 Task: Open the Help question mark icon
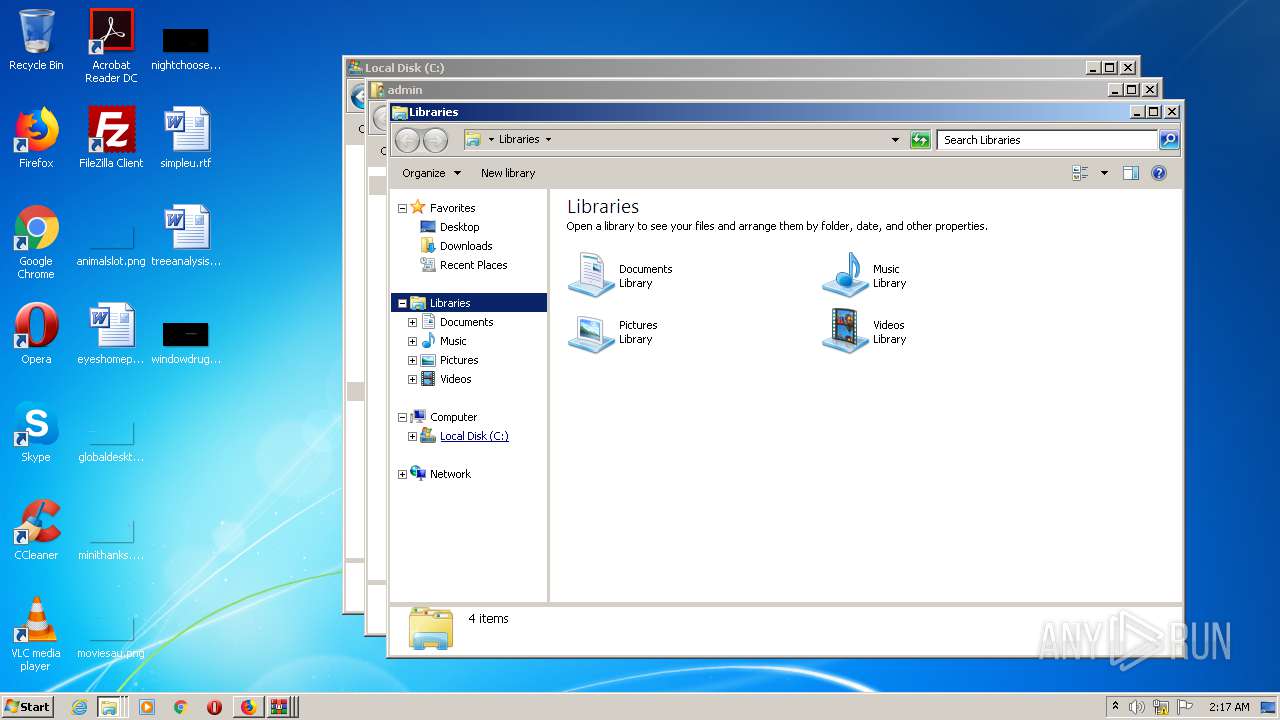1159,173
